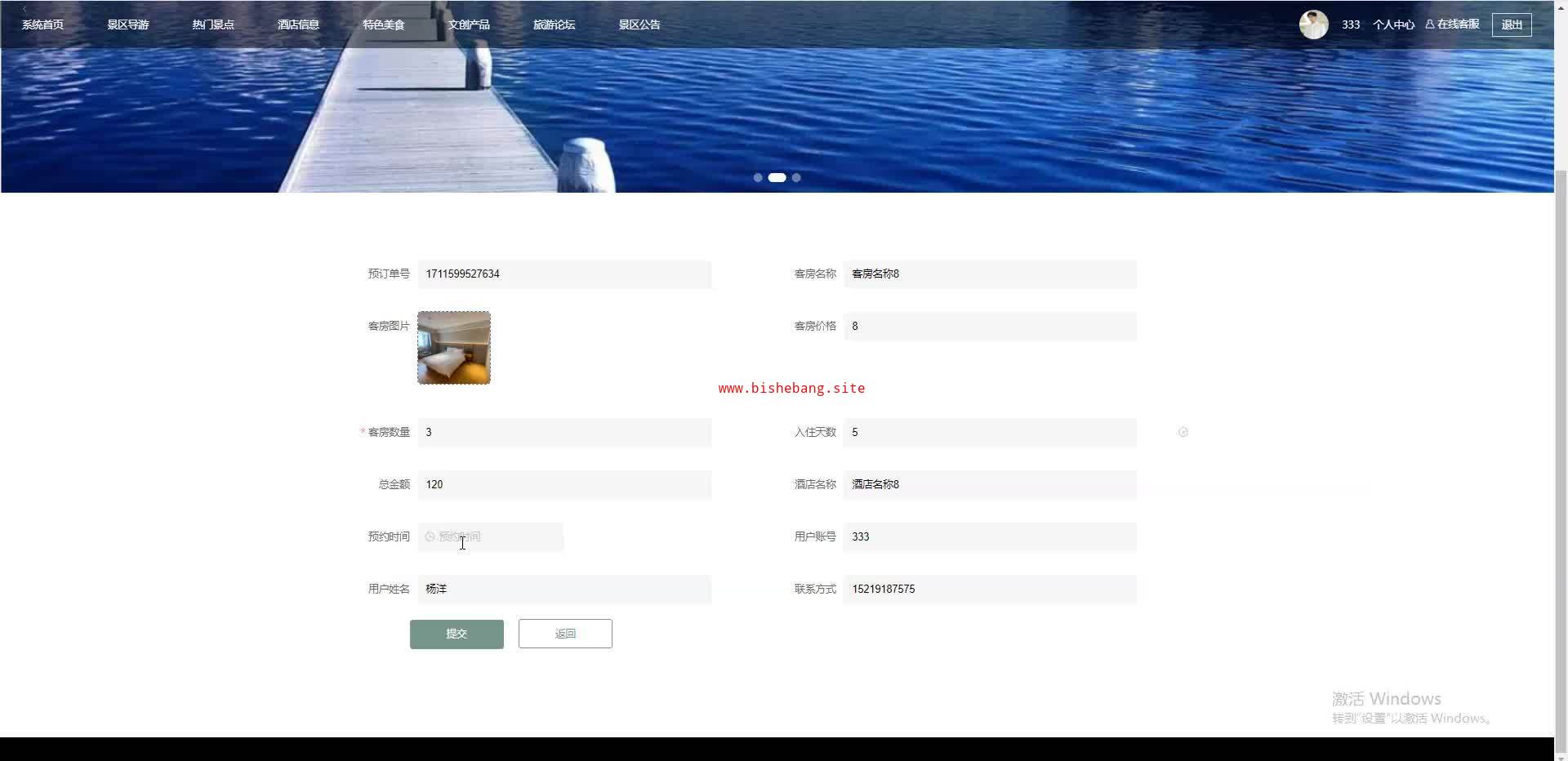Click the small circle icon beside 入住天数

pyautogui.click(x=1183, y=432)
